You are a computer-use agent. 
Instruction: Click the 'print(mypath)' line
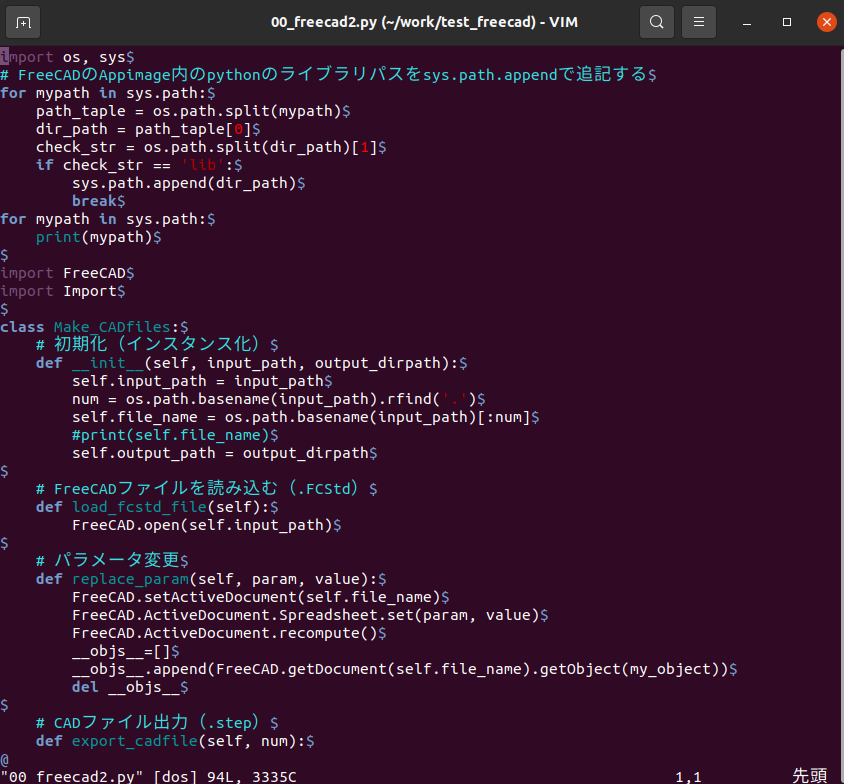point(99,237)
